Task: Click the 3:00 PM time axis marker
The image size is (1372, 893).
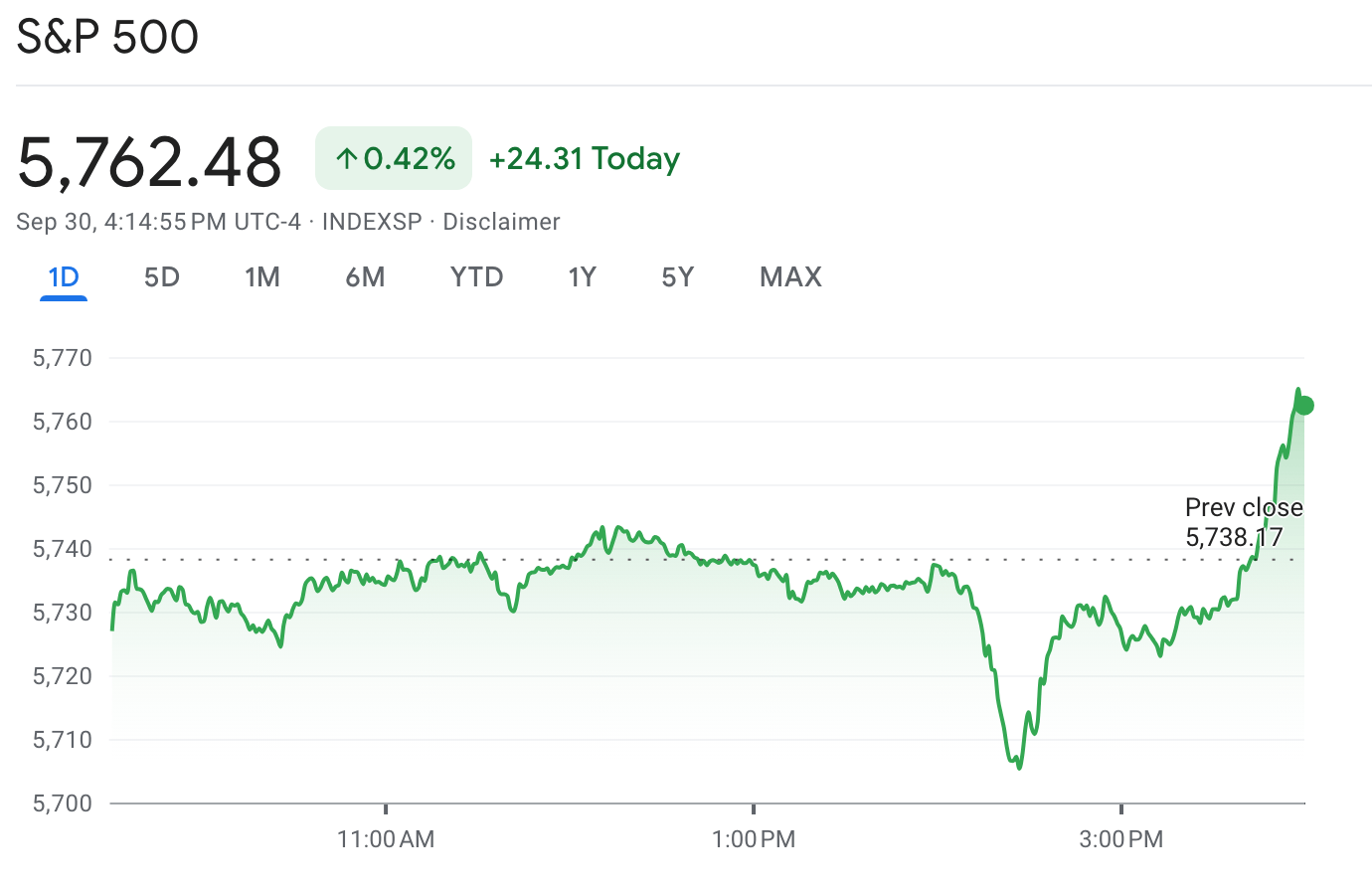Action: coord(1120,838)
